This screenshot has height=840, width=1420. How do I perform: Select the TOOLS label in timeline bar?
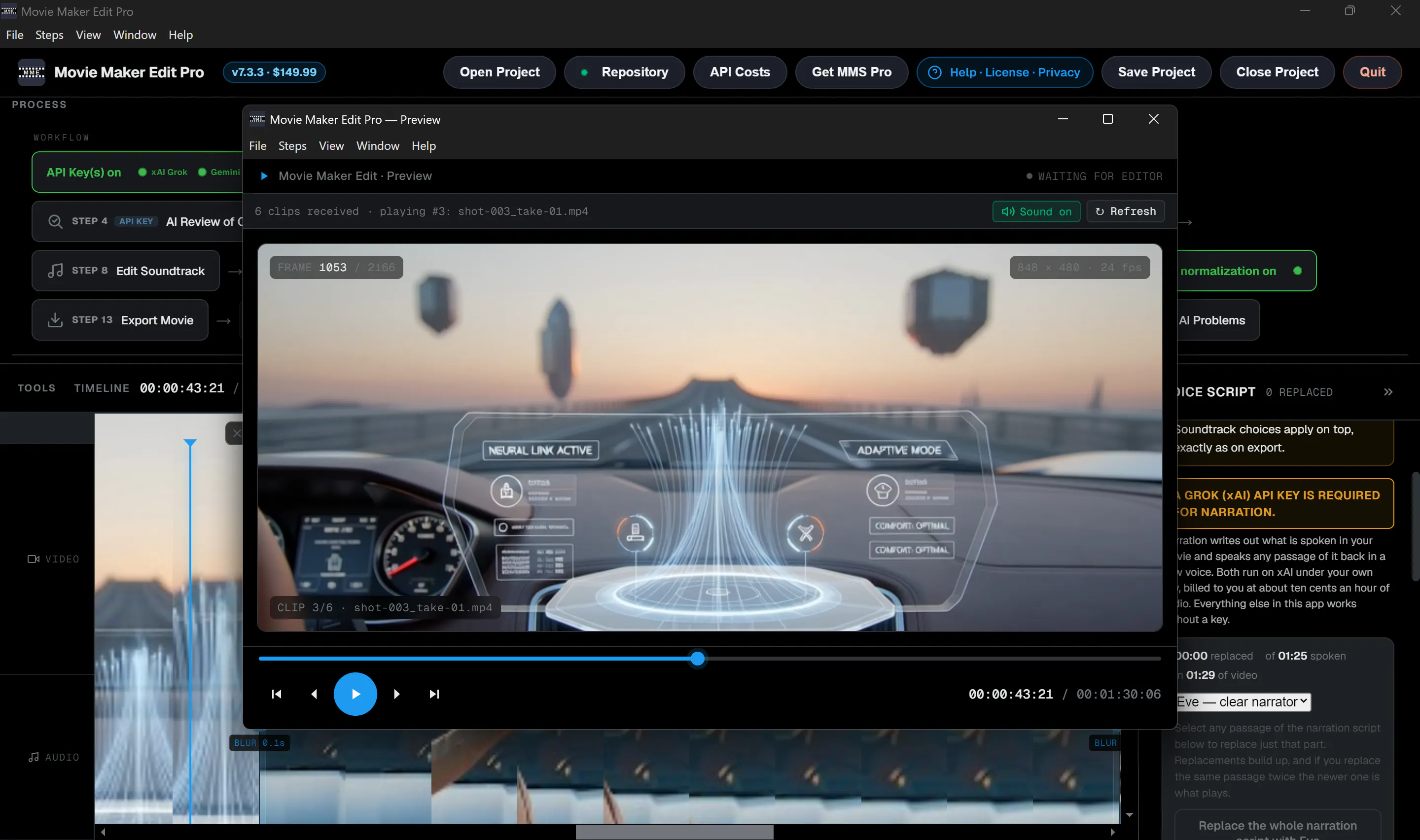coord(36,388)
